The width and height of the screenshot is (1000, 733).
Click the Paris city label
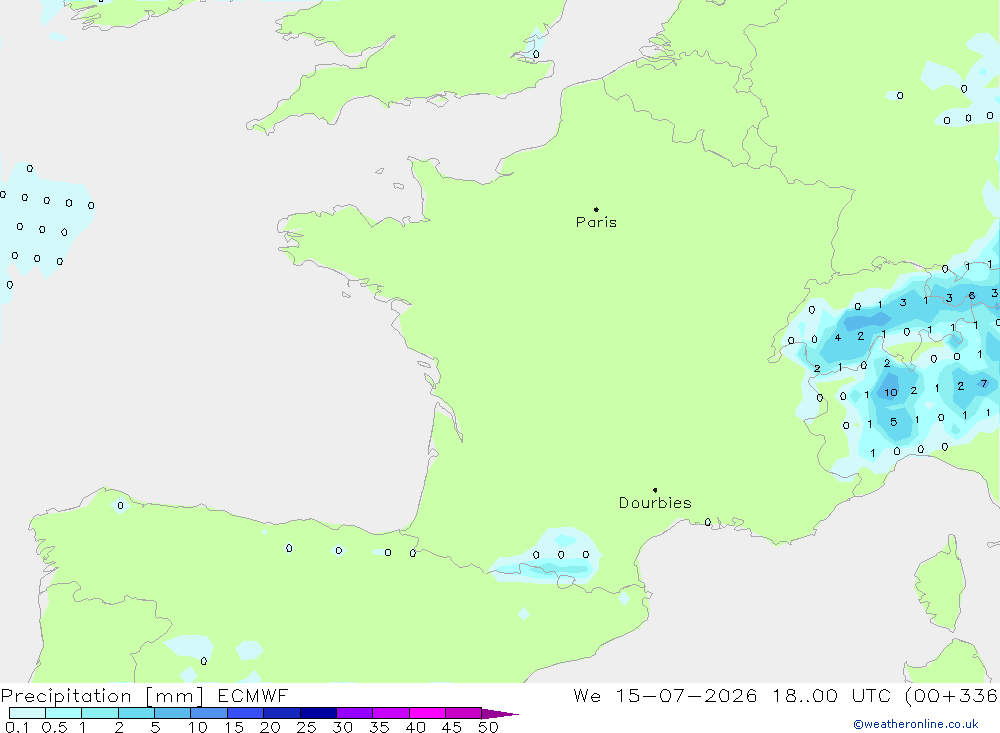pos(596,222)
